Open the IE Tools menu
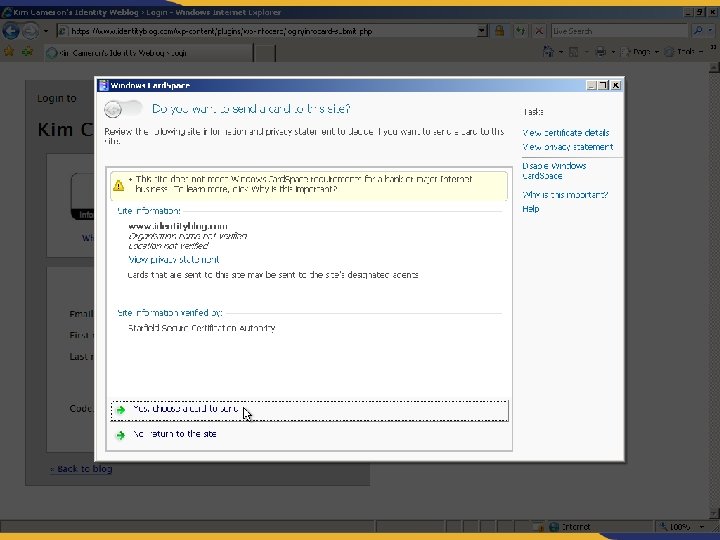 pos(684,52)
